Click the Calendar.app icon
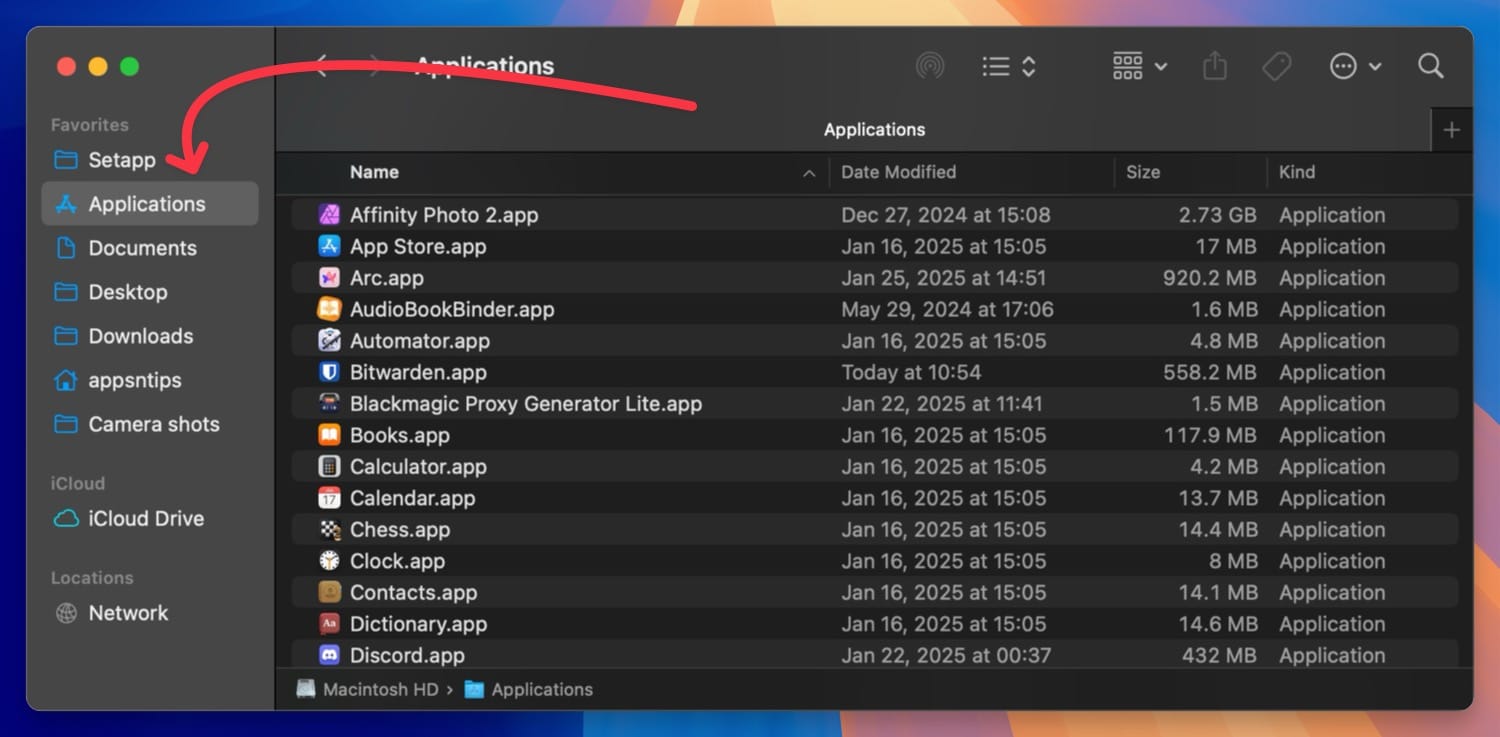The height and width of the screenshot is (737, 1500). [x=329, y=498]
